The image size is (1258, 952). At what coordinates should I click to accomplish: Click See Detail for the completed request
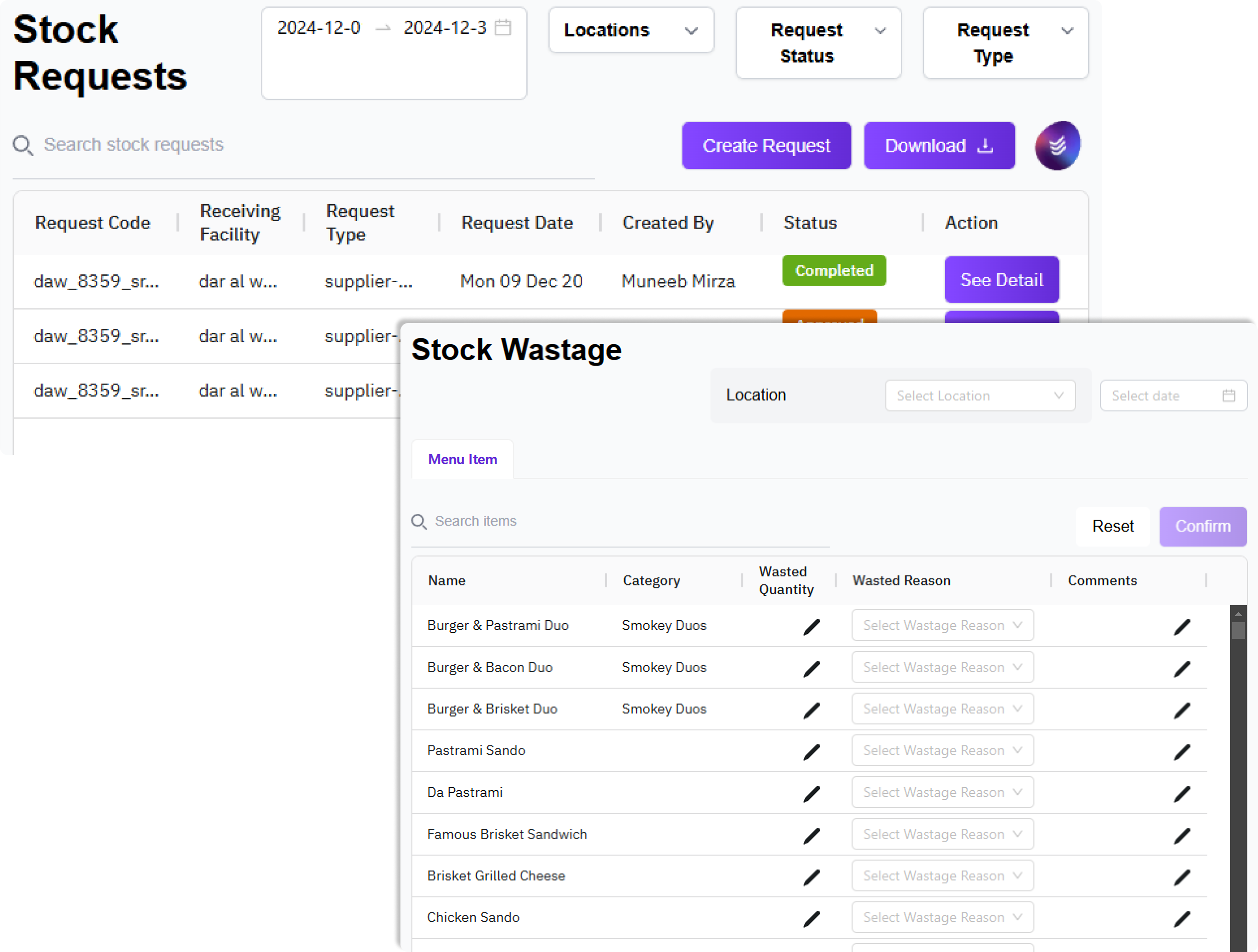(1001, 280)
